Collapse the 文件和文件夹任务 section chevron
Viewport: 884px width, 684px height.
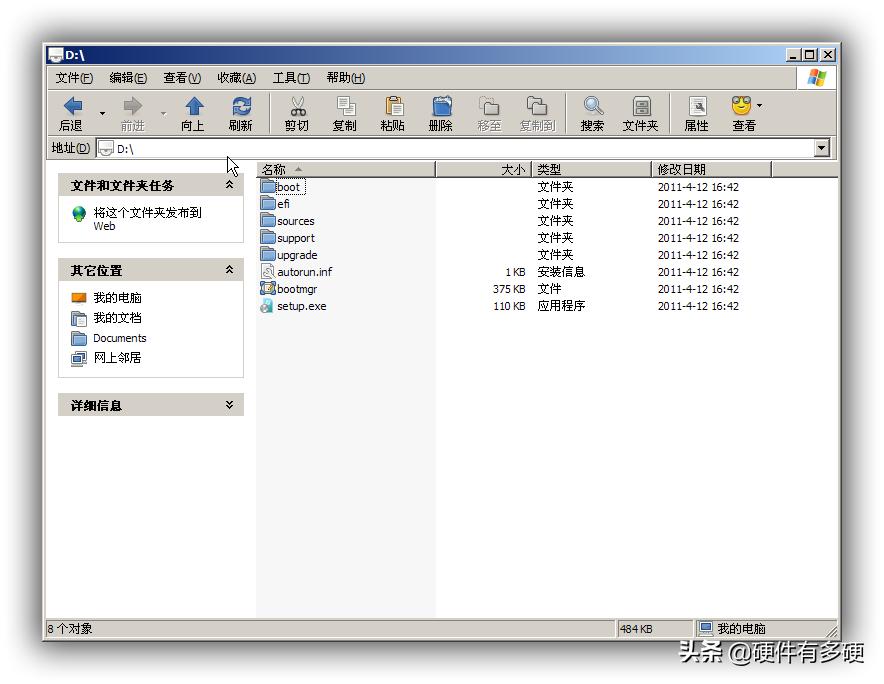(x=228, y=184)
